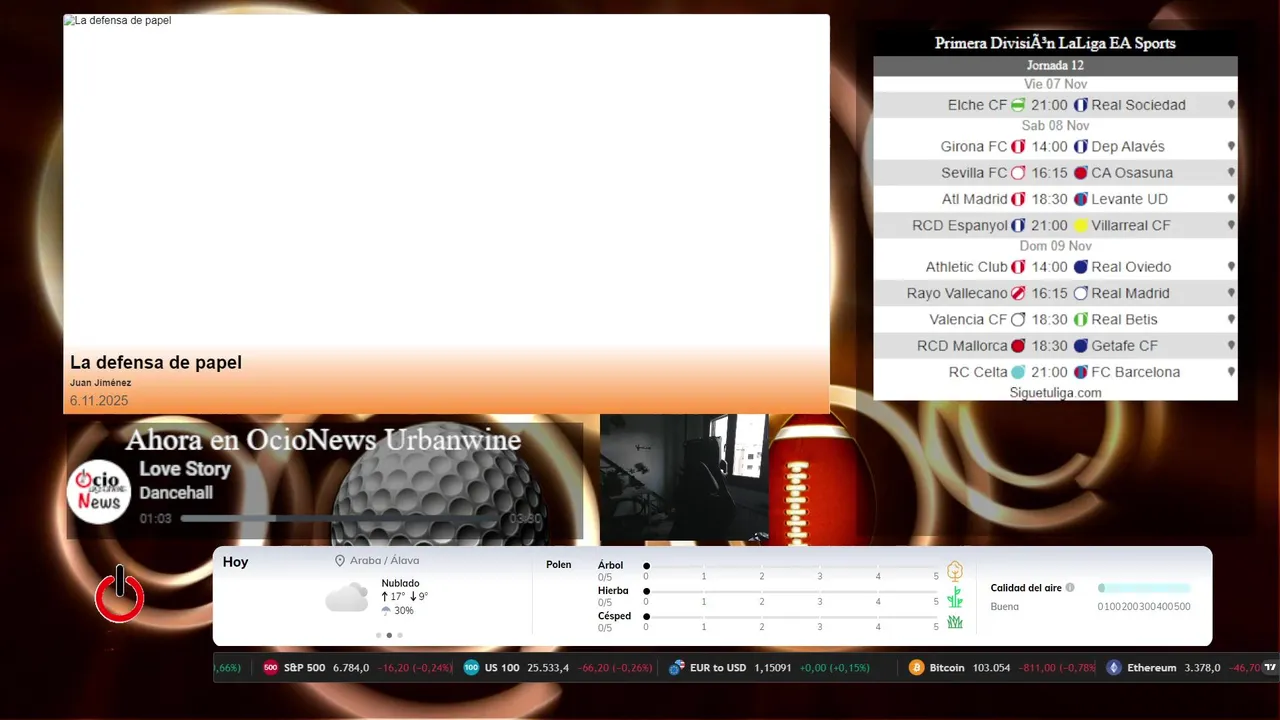The width and height of the screenshot is (1280, 720).
Task: Click the Jornada 12 header
Action: coord(1055,66)
